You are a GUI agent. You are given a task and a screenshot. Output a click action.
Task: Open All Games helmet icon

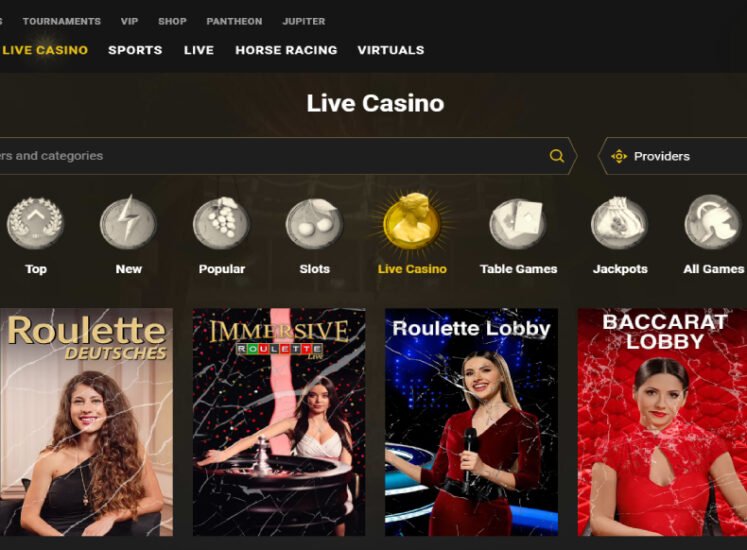[x=713, y=223]
